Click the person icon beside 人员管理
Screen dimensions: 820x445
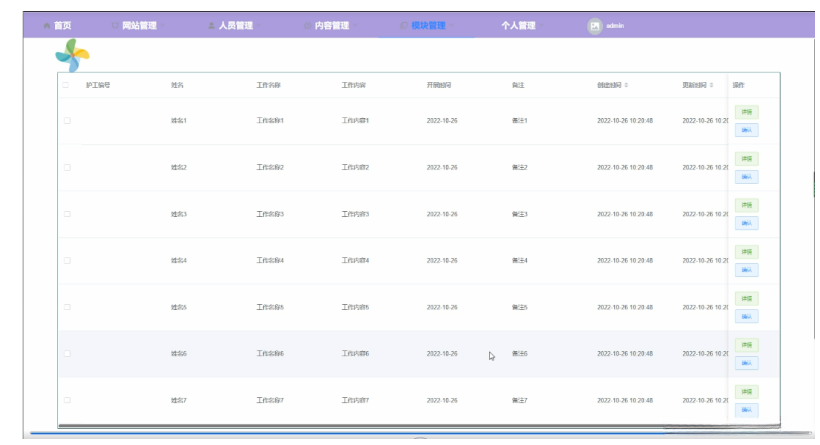211,26
